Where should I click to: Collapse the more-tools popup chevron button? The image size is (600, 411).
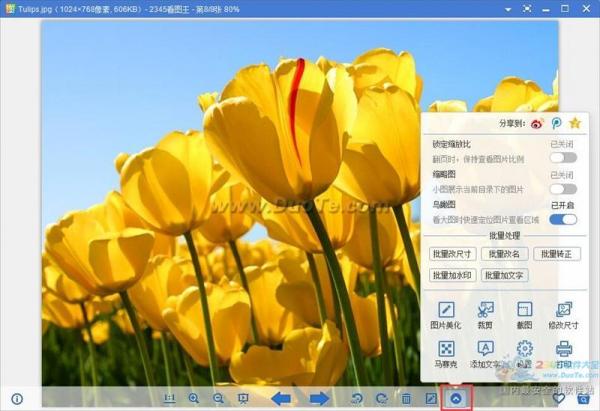point(456,399)
